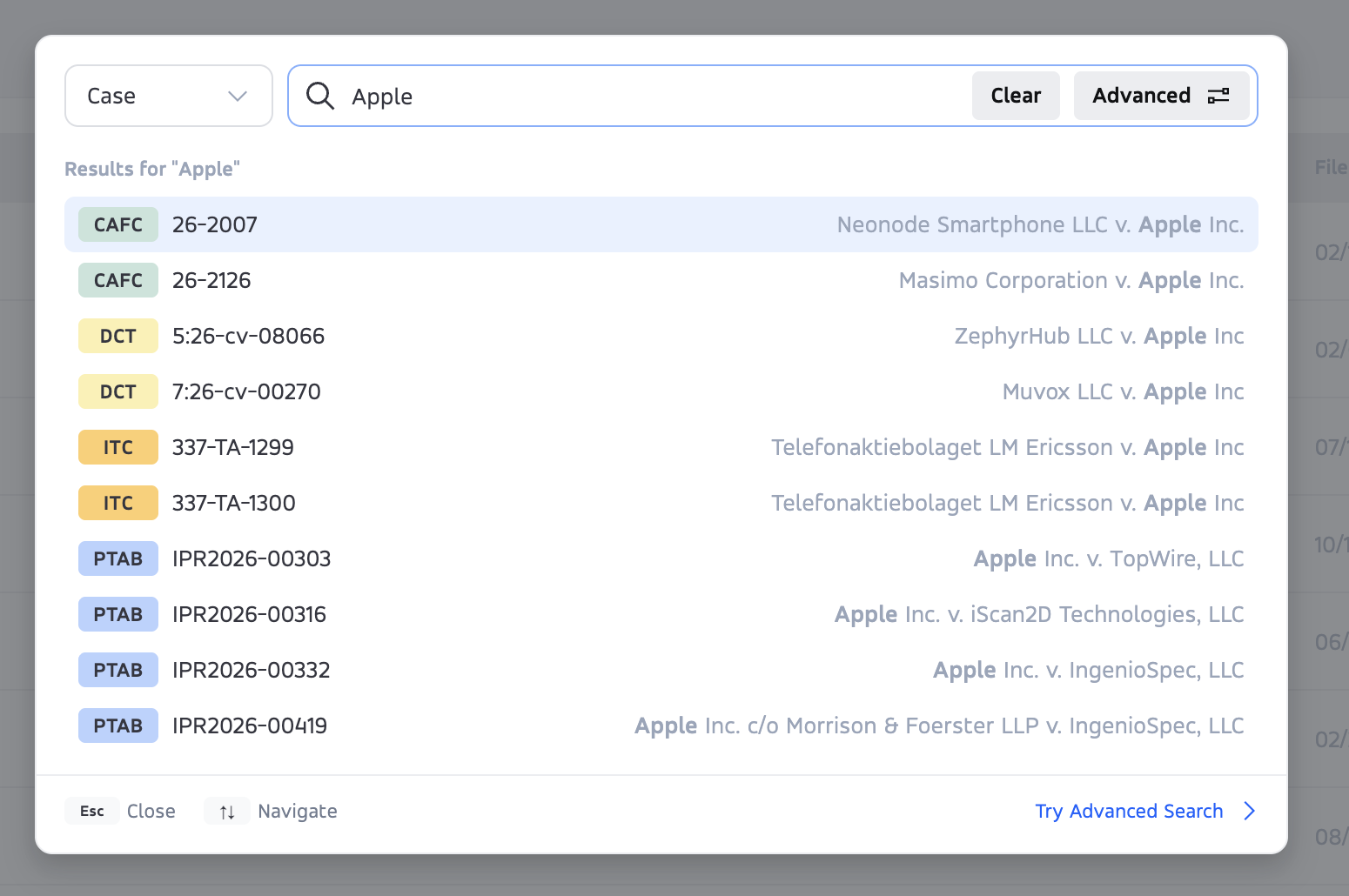Click the magnifying glass search icon
1349x896 pixels.
320,96
